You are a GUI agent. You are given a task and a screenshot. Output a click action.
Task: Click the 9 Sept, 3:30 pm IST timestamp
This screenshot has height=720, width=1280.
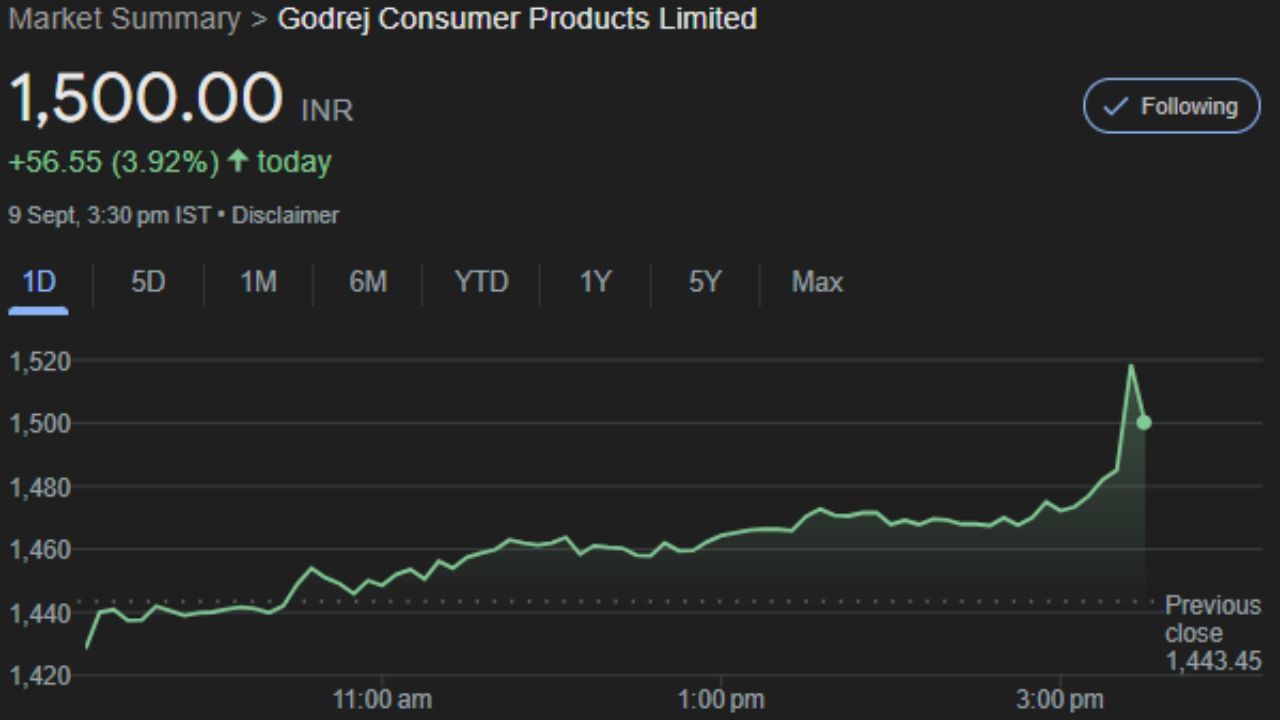coord(109,215)
